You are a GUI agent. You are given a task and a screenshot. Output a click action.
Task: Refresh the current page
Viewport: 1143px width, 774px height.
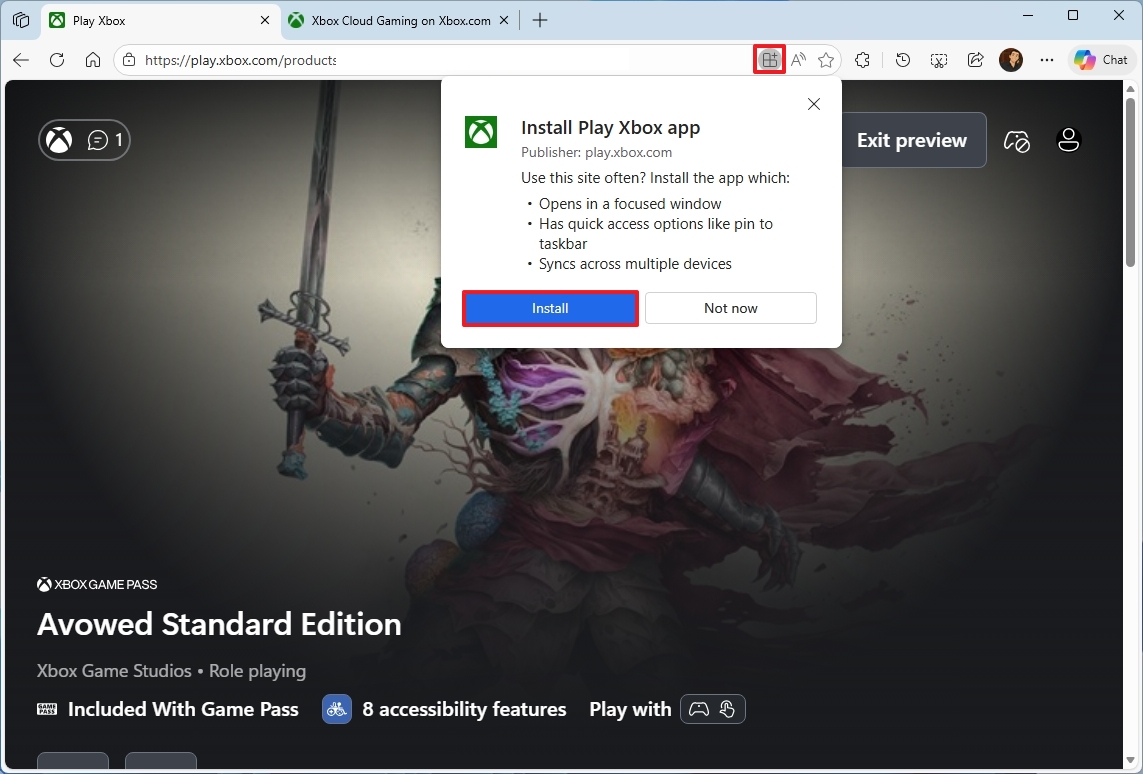pyautogui.click(x=57, y=60)
